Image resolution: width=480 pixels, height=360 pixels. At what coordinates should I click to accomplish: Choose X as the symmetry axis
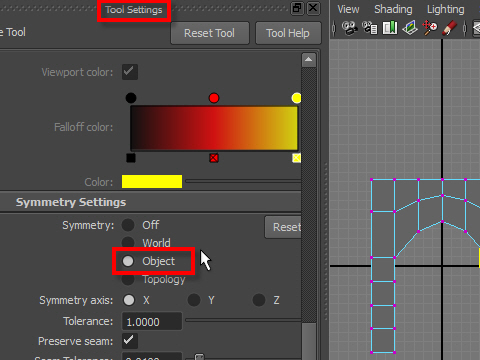129,300
